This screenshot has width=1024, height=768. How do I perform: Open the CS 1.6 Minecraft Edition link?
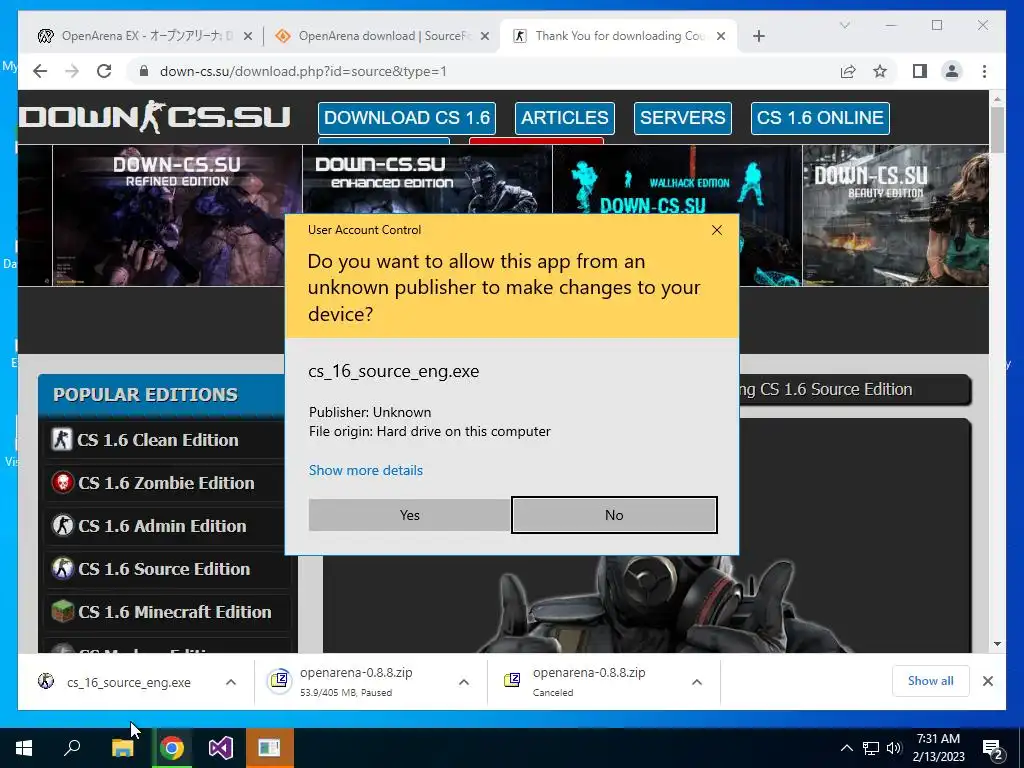174,613
